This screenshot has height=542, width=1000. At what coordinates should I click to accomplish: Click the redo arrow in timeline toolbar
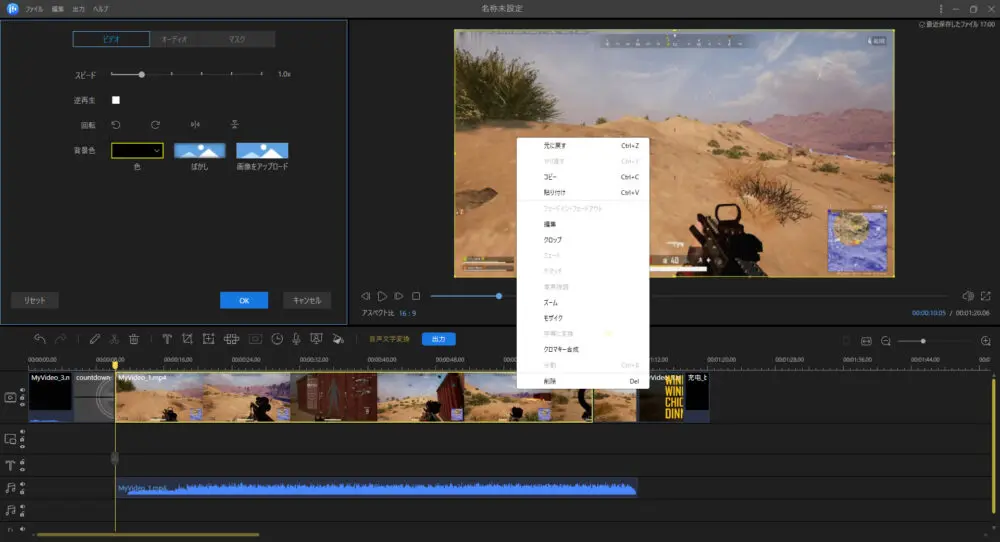point(61,339)
